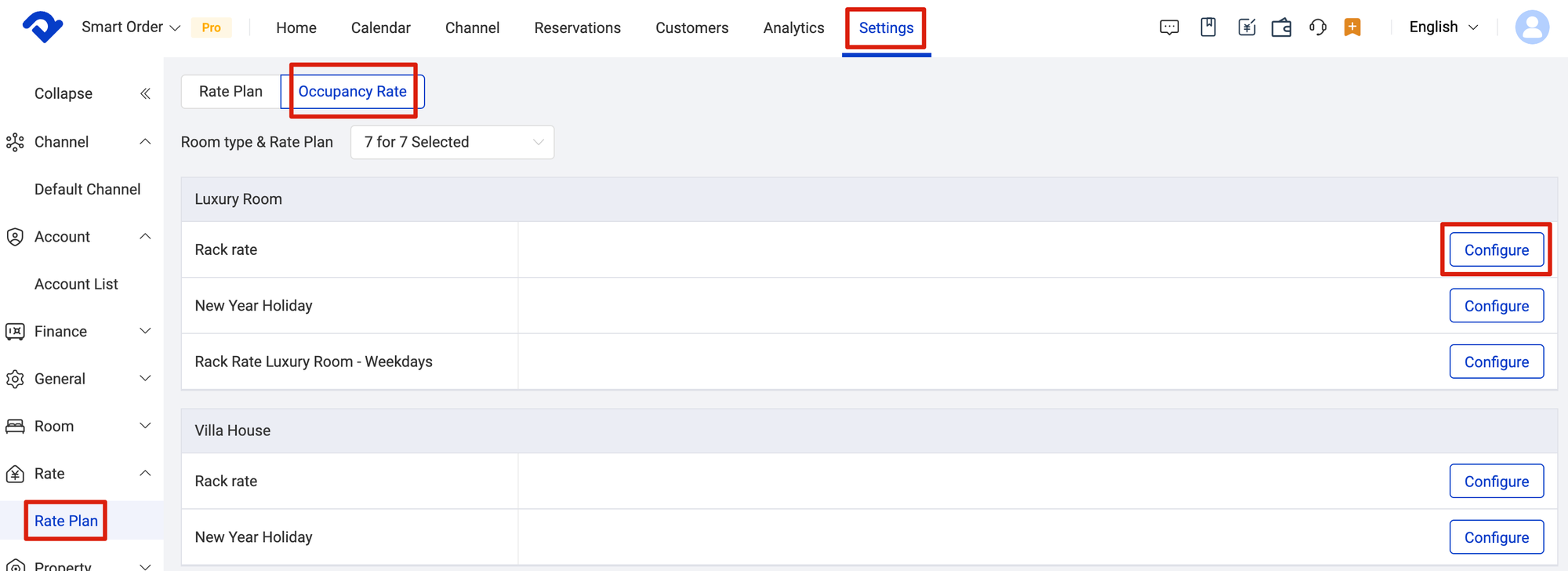Configure Luxury Room New Year Holiday rate
Viewport: 1568px width, 571px height.
pos(1496,306)
